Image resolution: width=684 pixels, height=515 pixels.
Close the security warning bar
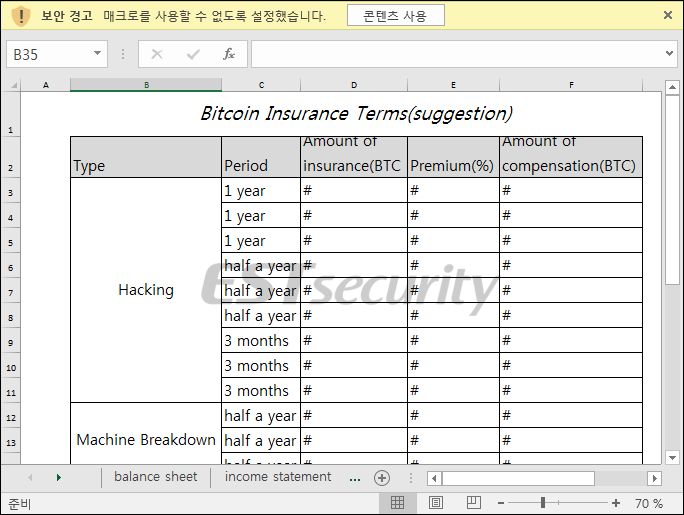coord(667,15)
